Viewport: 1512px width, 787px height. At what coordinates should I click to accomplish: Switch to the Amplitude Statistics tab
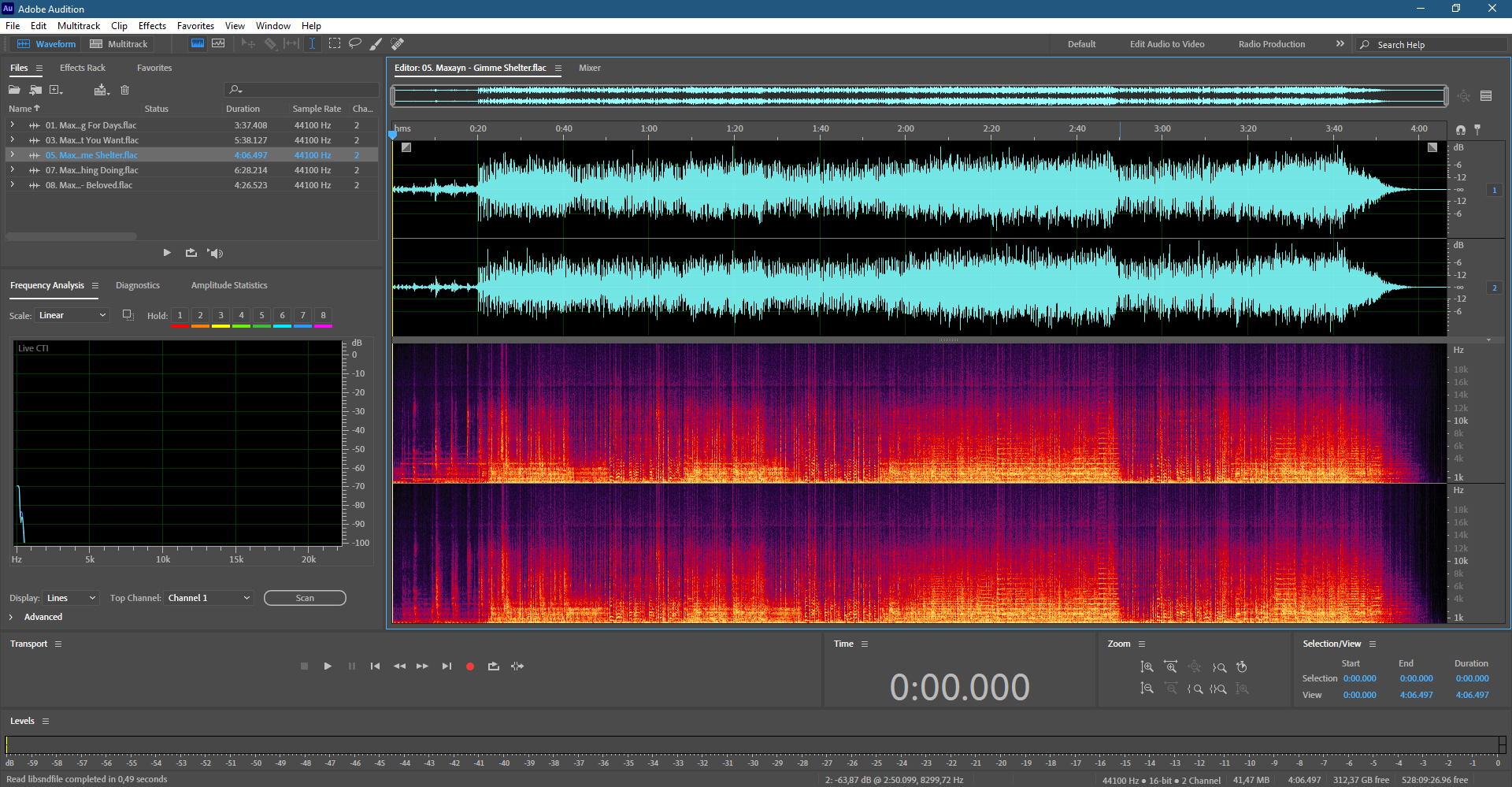click(229, 285)
